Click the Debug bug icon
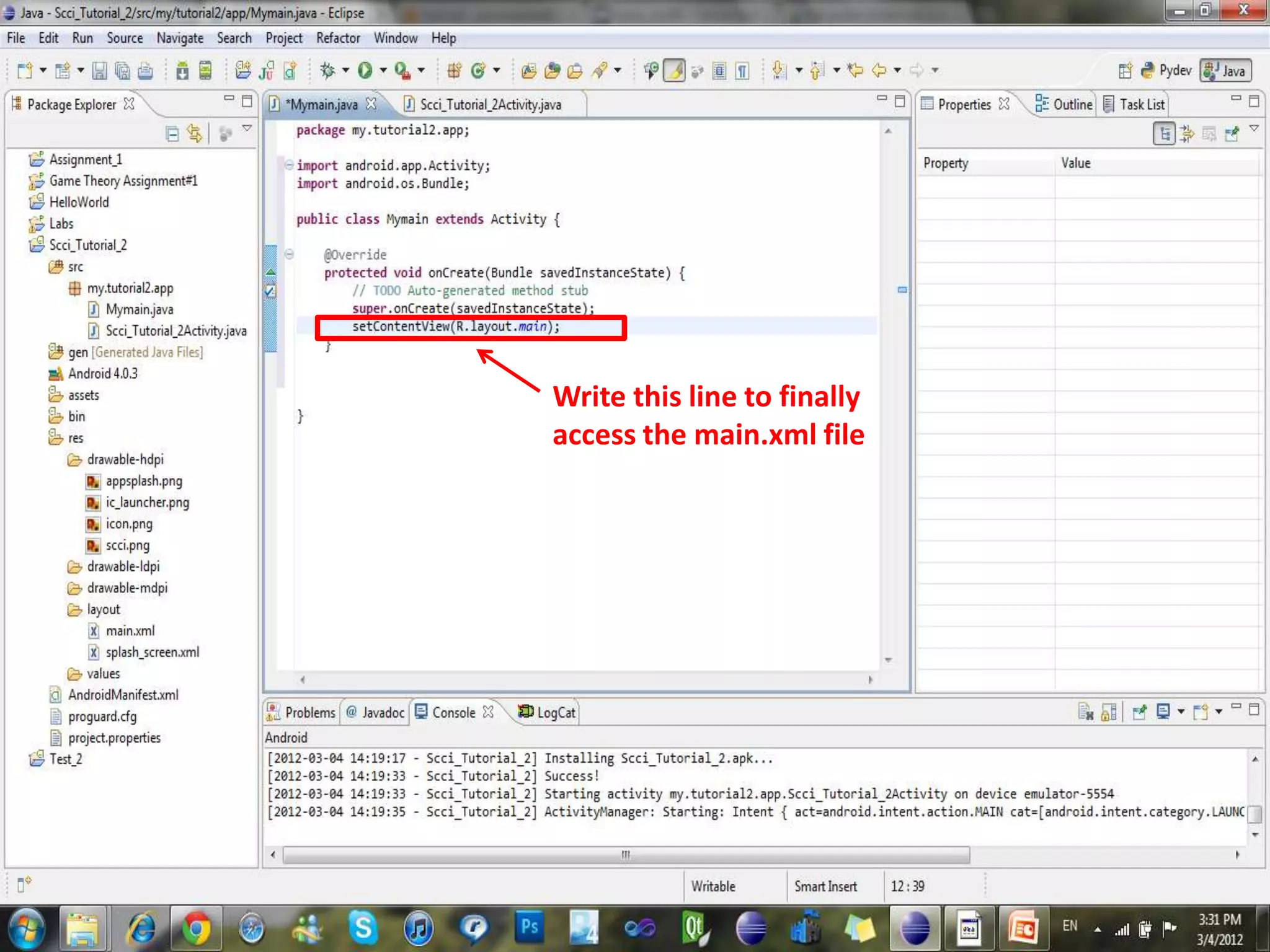The width and height of the screenshot is (1270, 952). pyautogui.click(x=327, y=71)
